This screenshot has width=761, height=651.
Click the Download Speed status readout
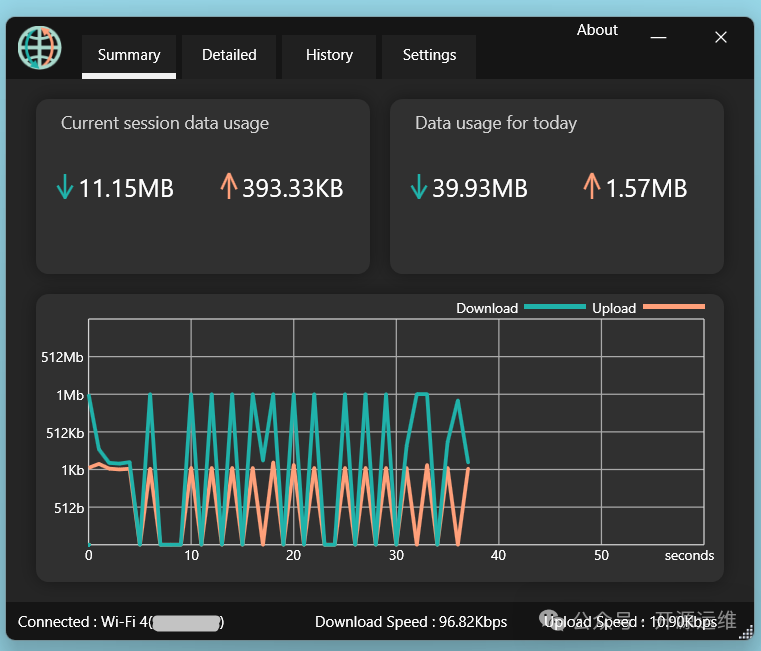(411, 622)
